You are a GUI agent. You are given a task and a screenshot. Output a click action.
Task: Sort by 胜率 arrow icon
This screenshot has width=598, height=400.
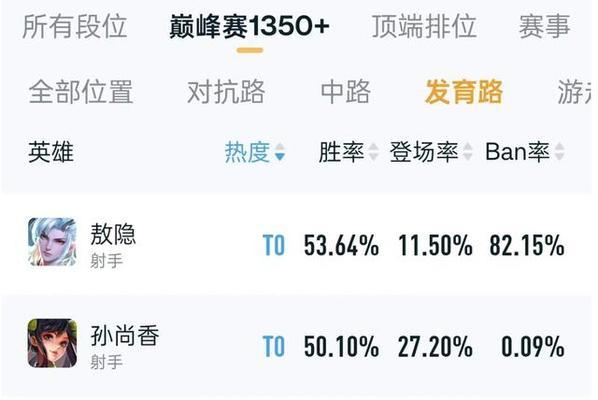pos(373,152)
